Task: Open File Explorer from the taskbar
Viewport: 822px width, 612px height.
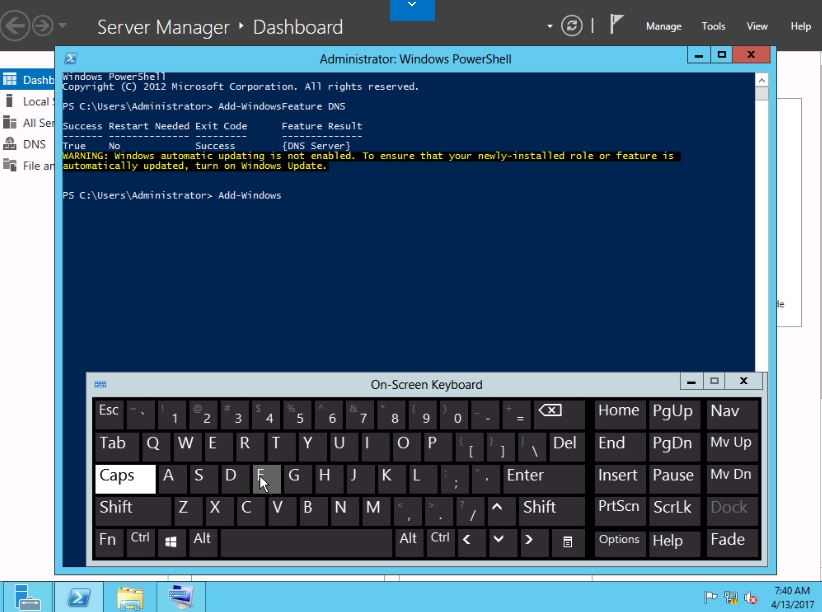Action: pyautogui.click(x=129, y=598)
